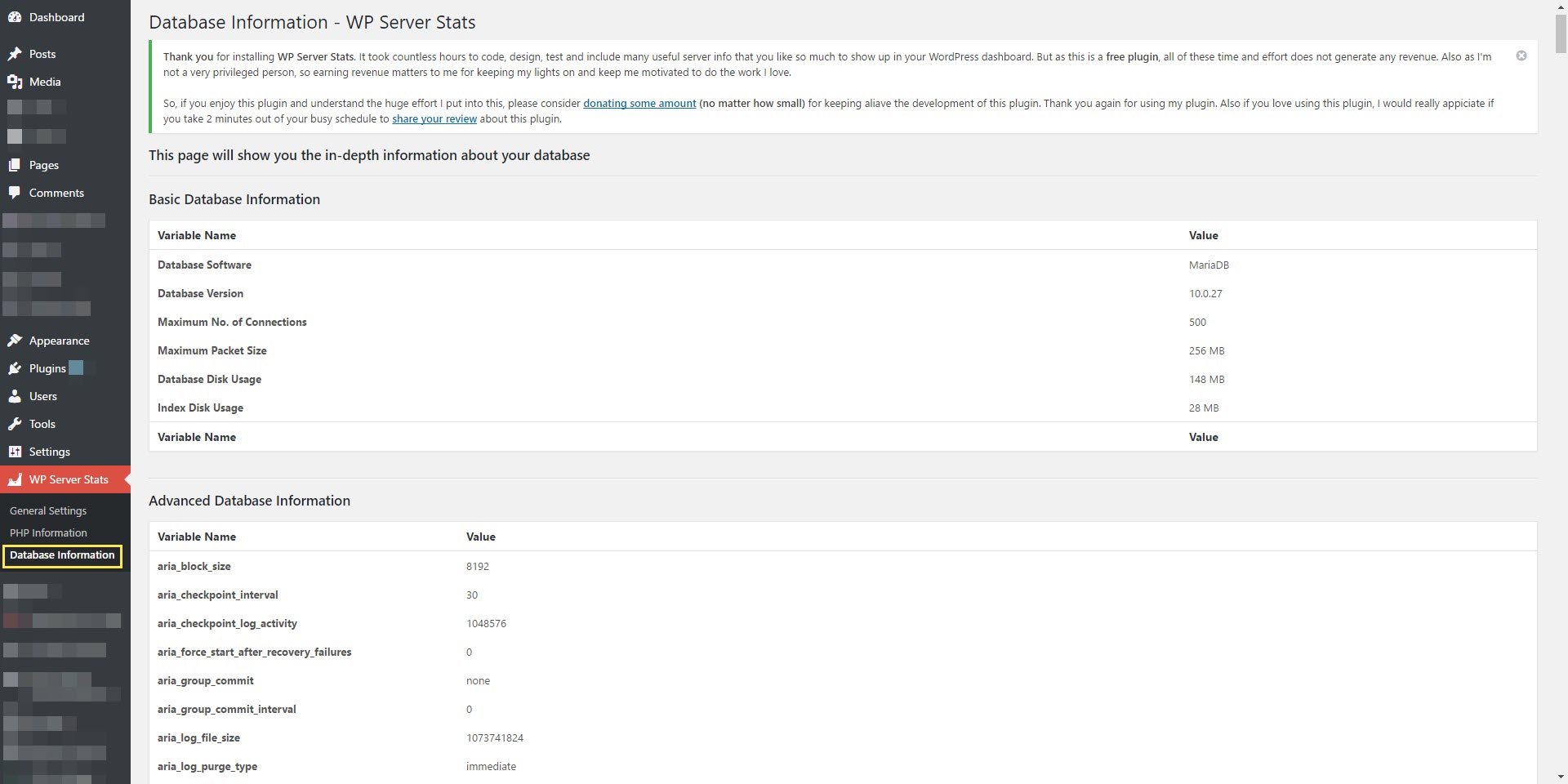Screen dimensions: 1568x784
Task: Dismiss the thank-you notice
Action: tap(1521, 56)
